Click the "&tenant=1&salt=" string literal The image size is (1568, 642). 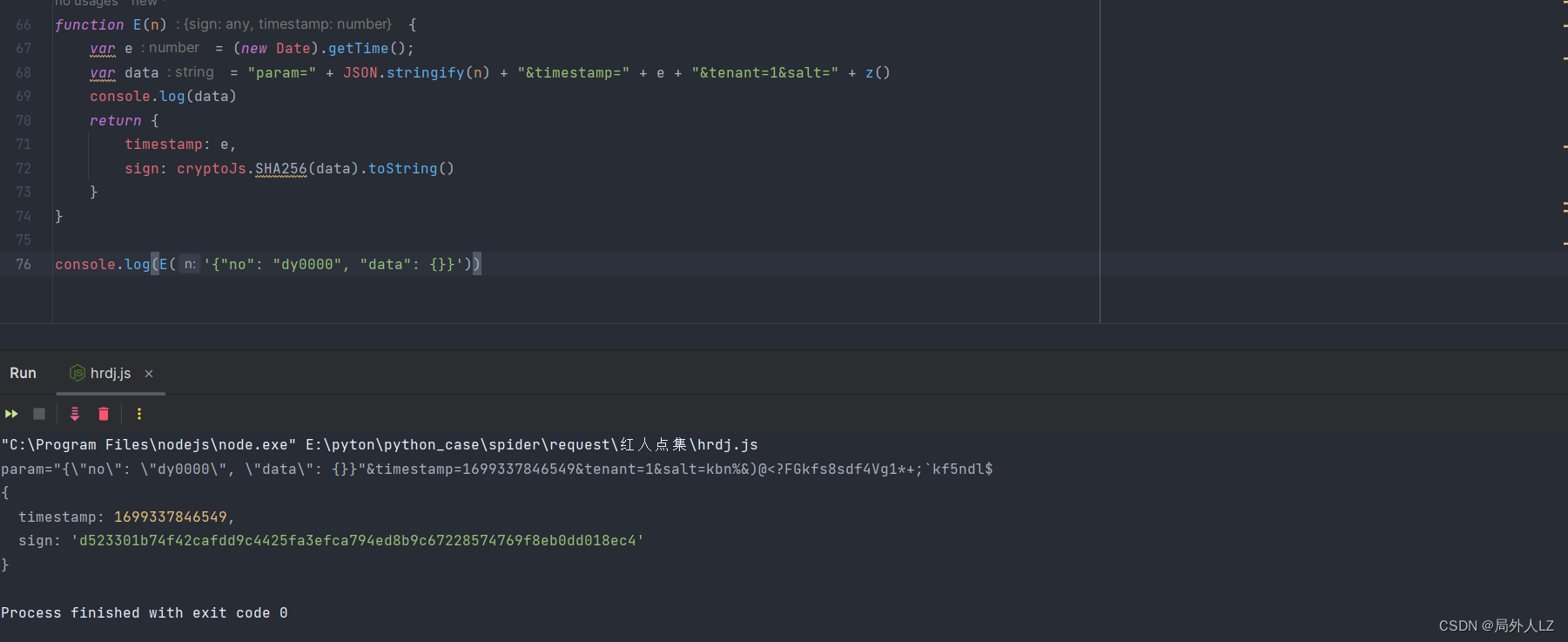pyautogui.click(x=765, y=72)
